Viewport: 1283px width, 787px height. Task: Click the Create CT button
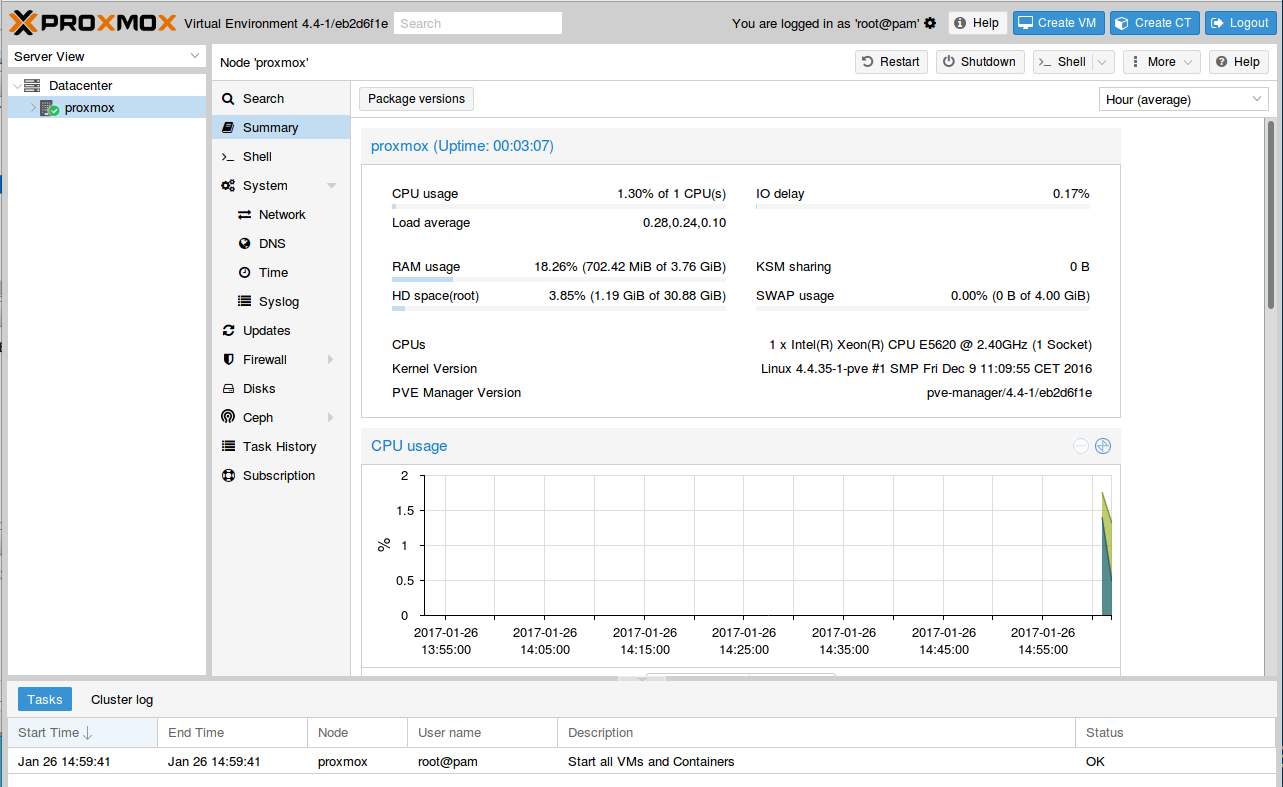(1155, 23)
